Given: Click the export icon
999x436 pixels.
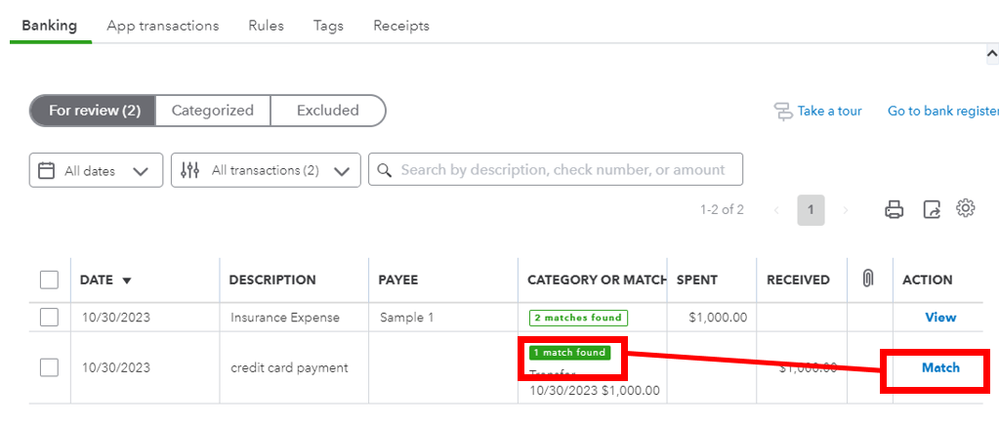Looking at the screenshot, I should coord(931,209).
